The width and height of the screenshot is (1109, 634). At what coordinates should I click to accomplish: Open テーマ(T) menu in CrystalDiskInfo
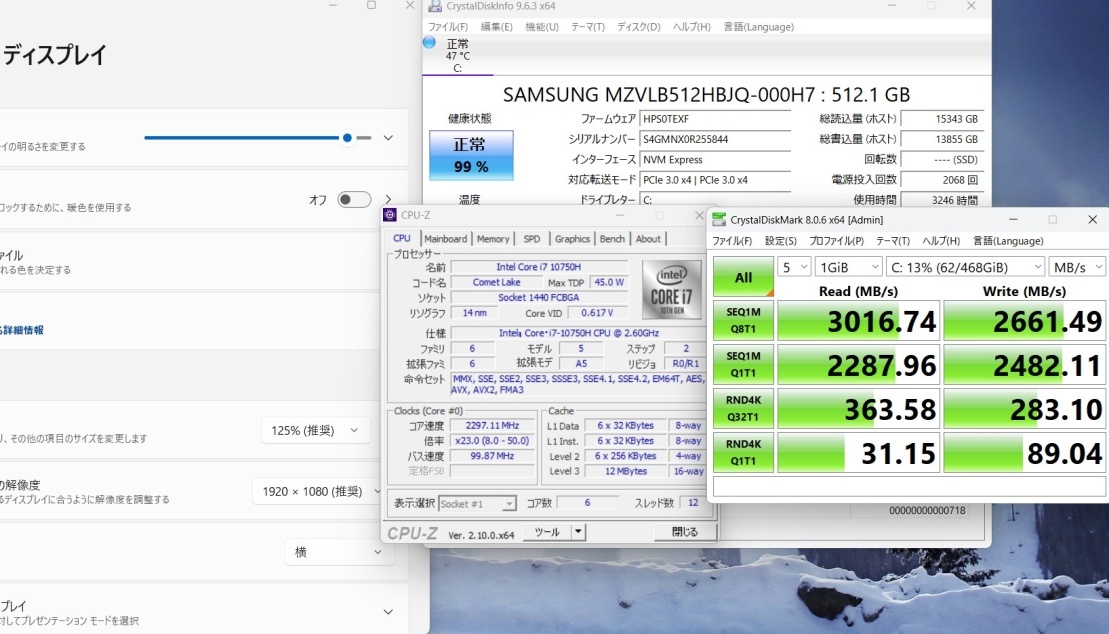588,27
